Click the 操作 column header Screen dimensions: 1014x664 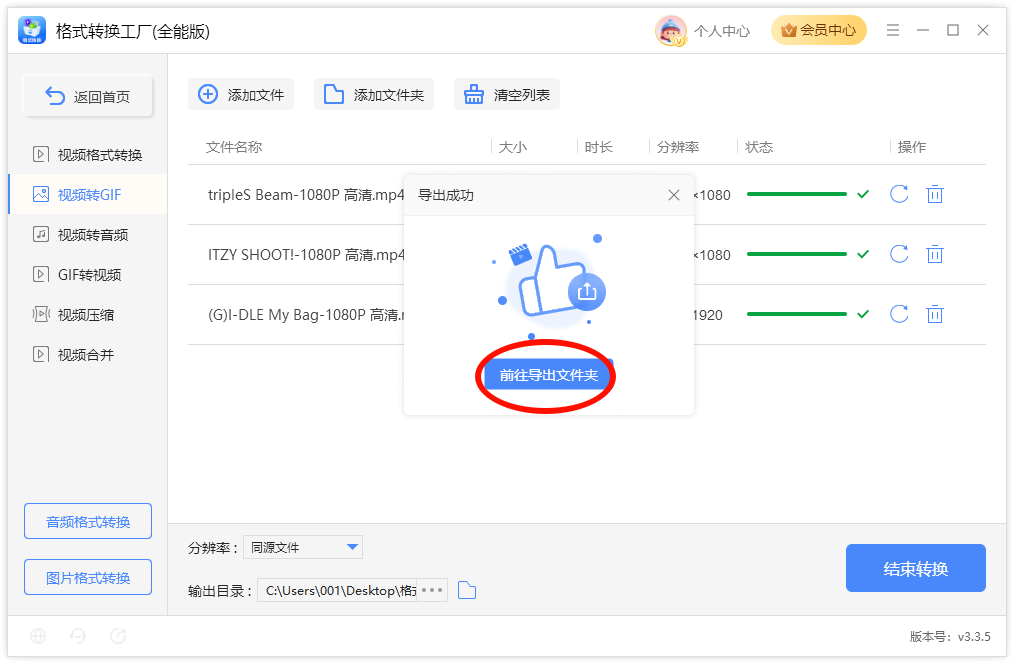coord(911,147)
